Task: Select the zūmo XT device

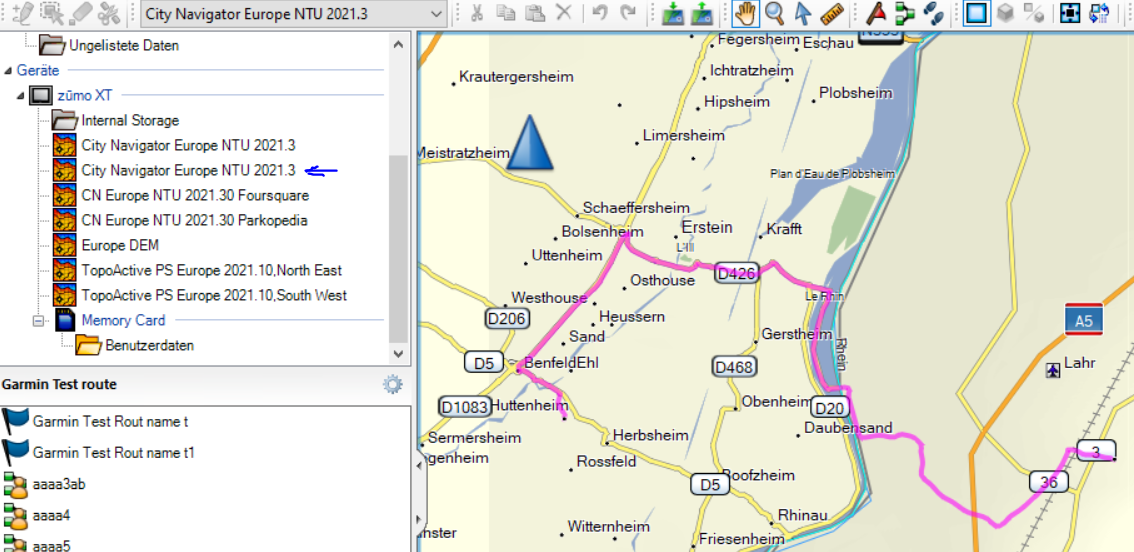Action: point(85,95)
